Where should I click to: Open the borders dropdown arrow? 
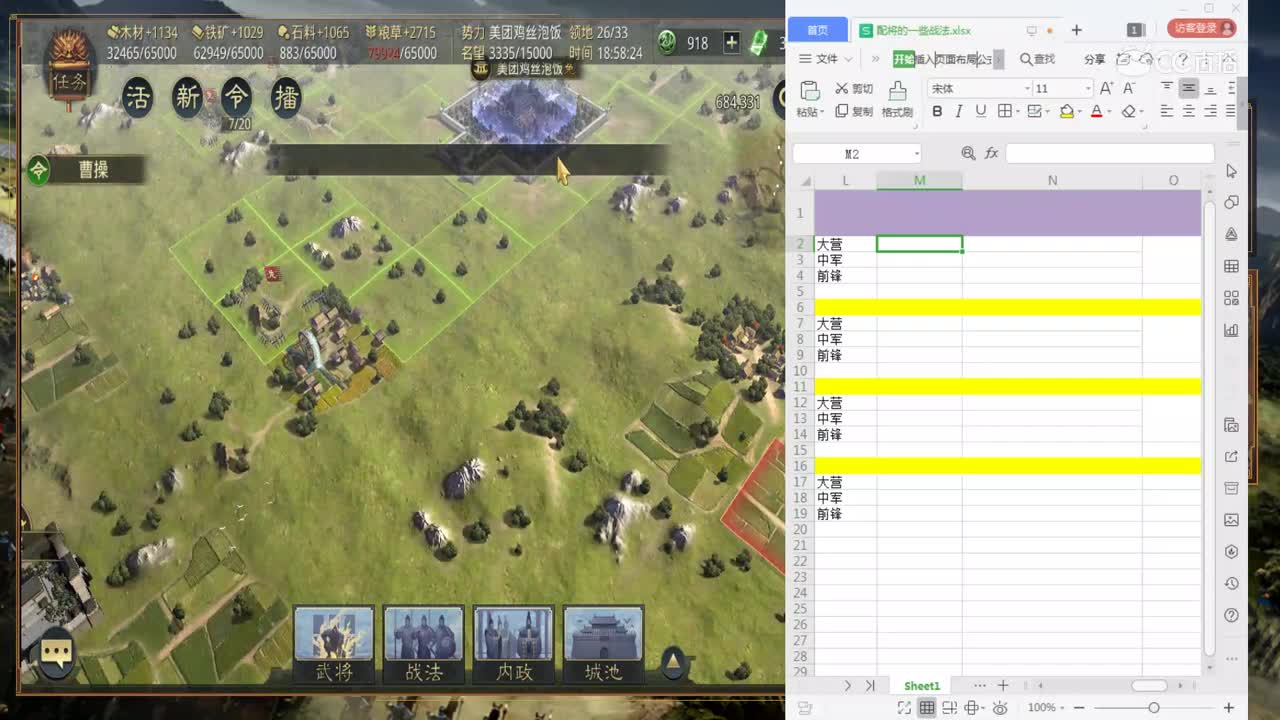click(x=1018, y=112)
